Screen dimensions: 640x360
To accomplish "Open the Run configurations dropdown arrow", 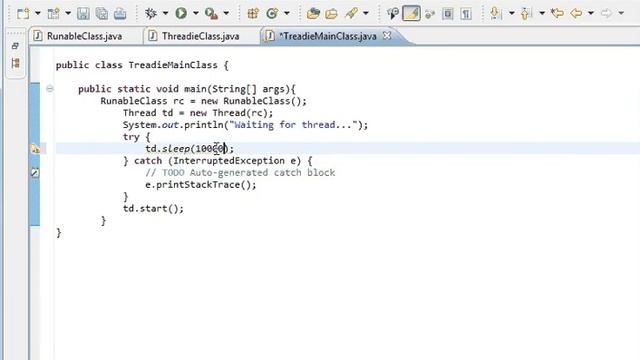I will coord(196,13).
